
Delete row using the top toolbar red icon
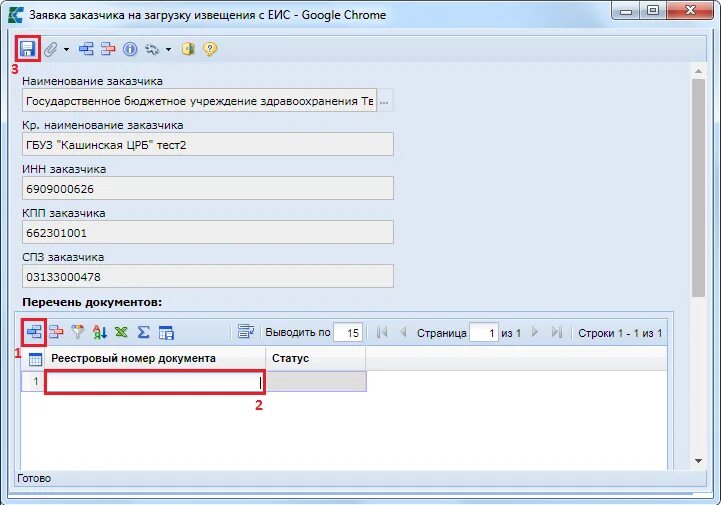pyautogui.click(x=108, y=49)
